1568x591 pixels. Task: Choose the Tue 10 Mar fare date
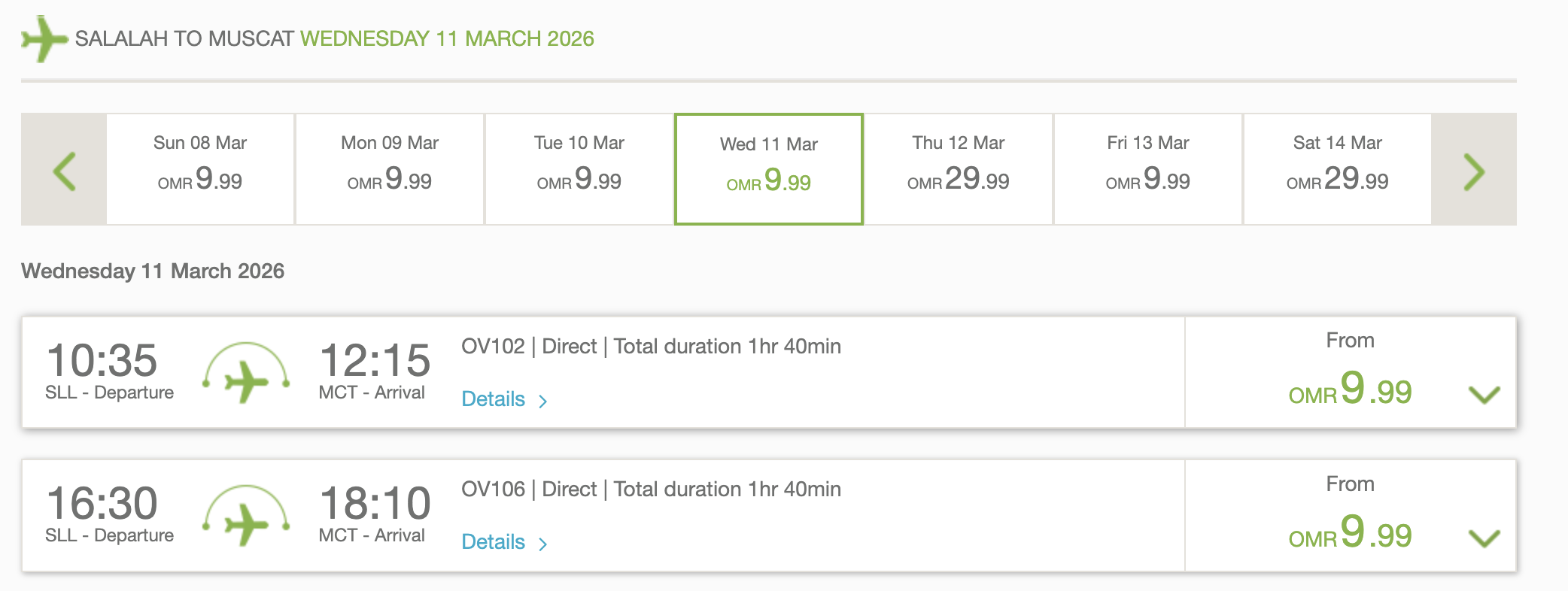(x=579, y=169)
